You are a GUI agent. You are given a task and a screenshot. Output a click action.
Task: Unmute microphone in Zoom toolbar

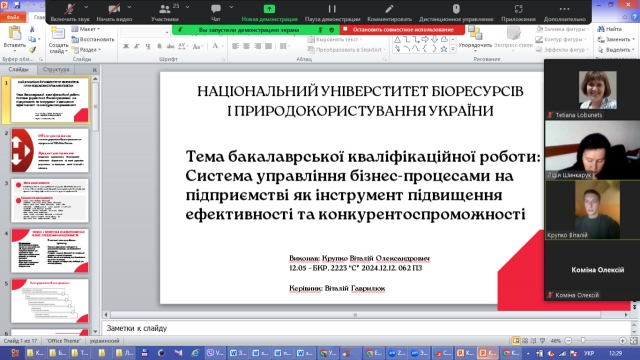(x=70, y=12)
